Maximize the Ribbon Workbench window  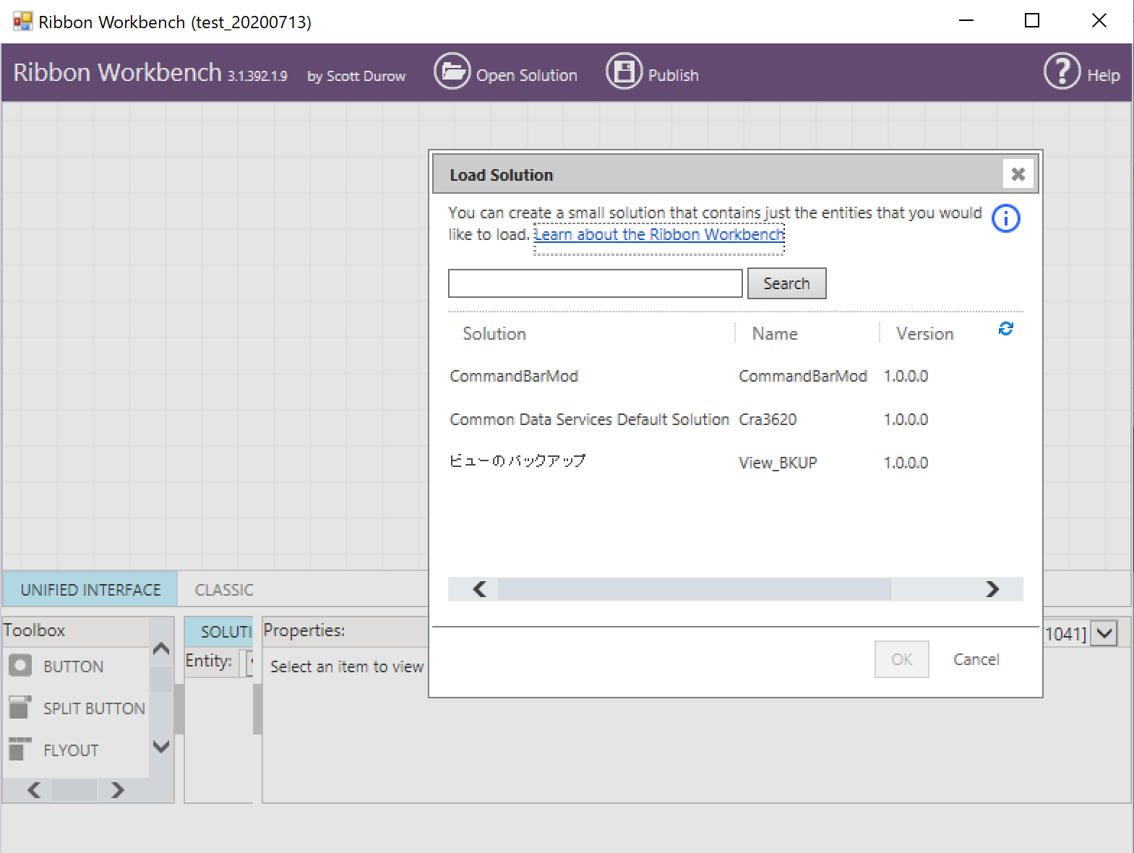point(1032,20)
